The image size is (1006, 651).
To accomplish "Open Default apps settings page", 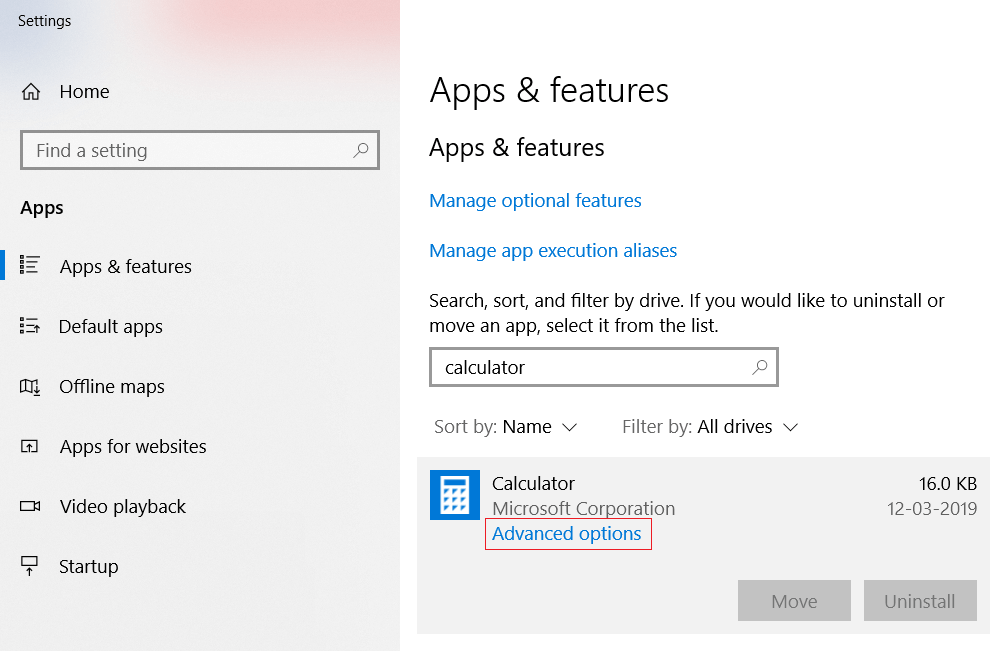I will click(111, 326).
